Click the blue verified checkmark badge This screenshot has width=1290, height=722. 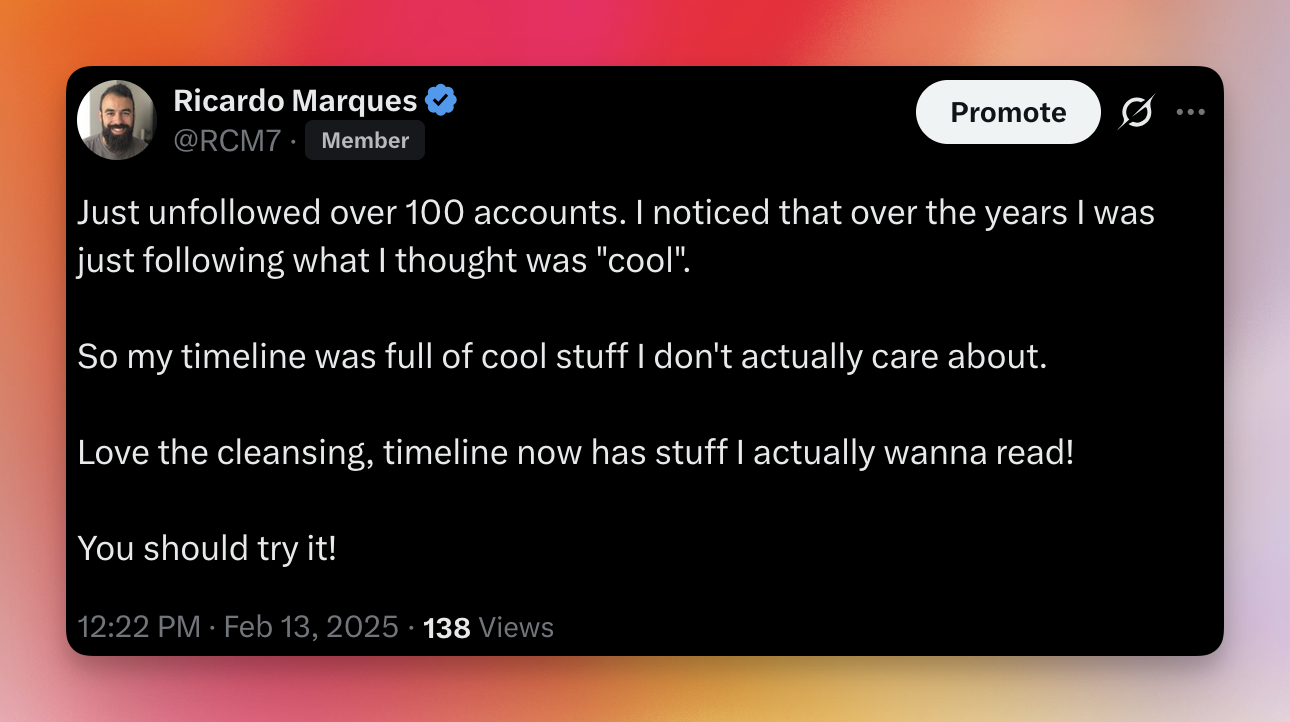(441, 100)
